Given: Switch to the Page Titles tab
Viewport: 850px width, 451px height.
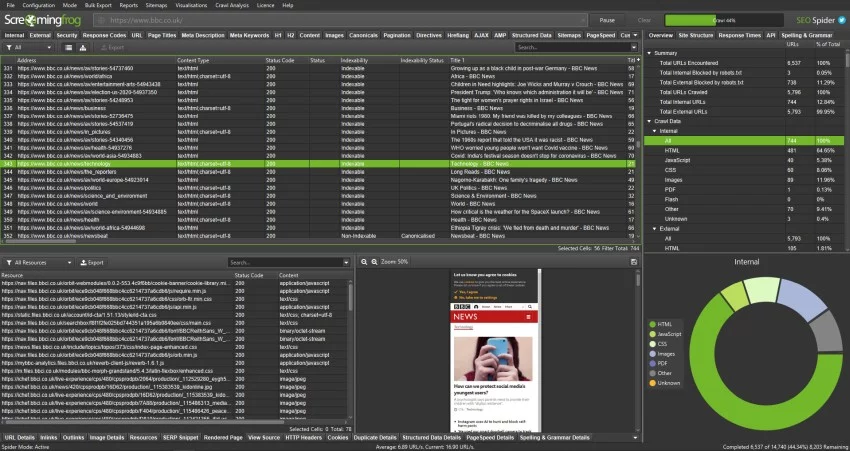Looking at the screenshot, I should (162, 35).
